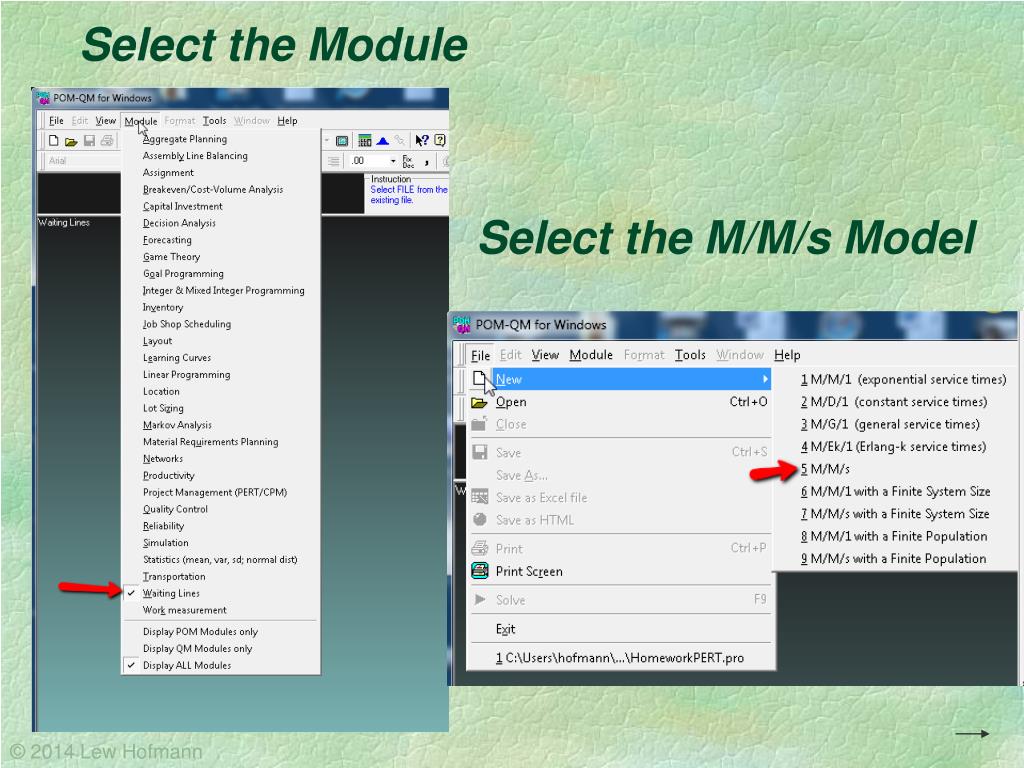The width and height of the screenshot is (1024, 768).
Task: Open Help menu in the left window
Action: pos(287,121)
